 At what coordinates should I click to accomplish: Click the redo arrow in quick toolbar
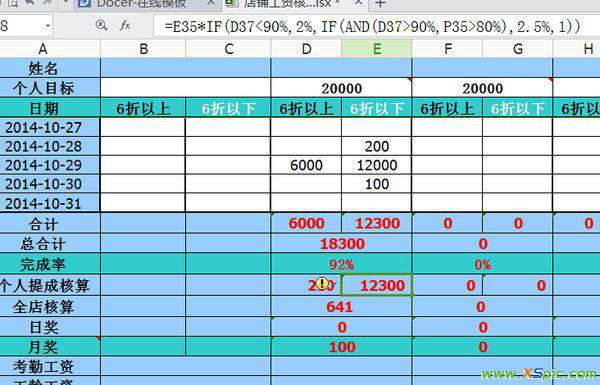[x=48, y=3]
